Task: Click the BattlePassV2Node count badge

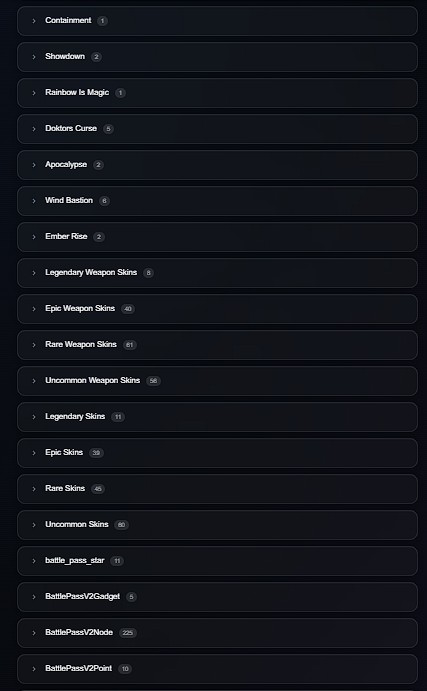Action: (128, 633)
